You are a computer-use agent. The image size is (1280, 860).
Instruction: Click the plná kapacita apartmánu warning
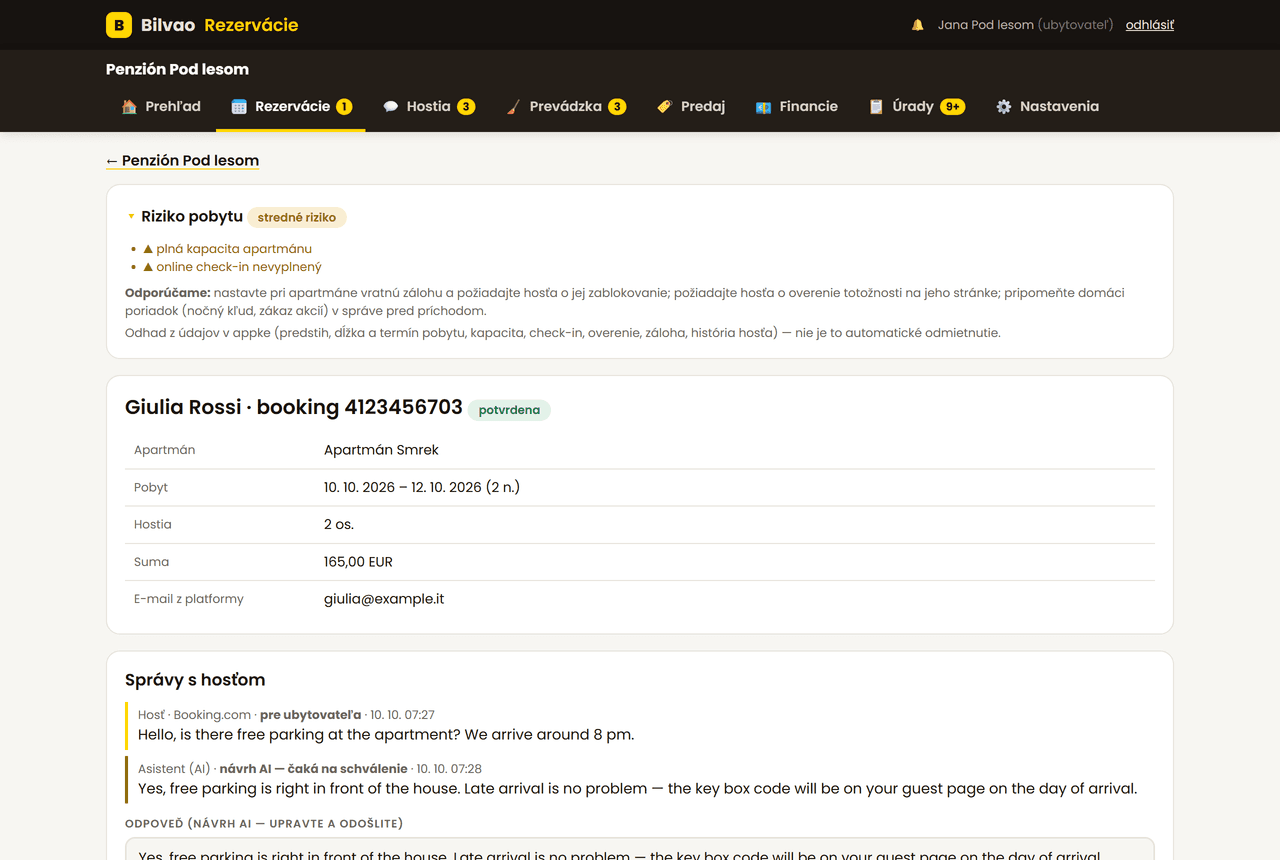pyautogui.click(x=228, y=248)
